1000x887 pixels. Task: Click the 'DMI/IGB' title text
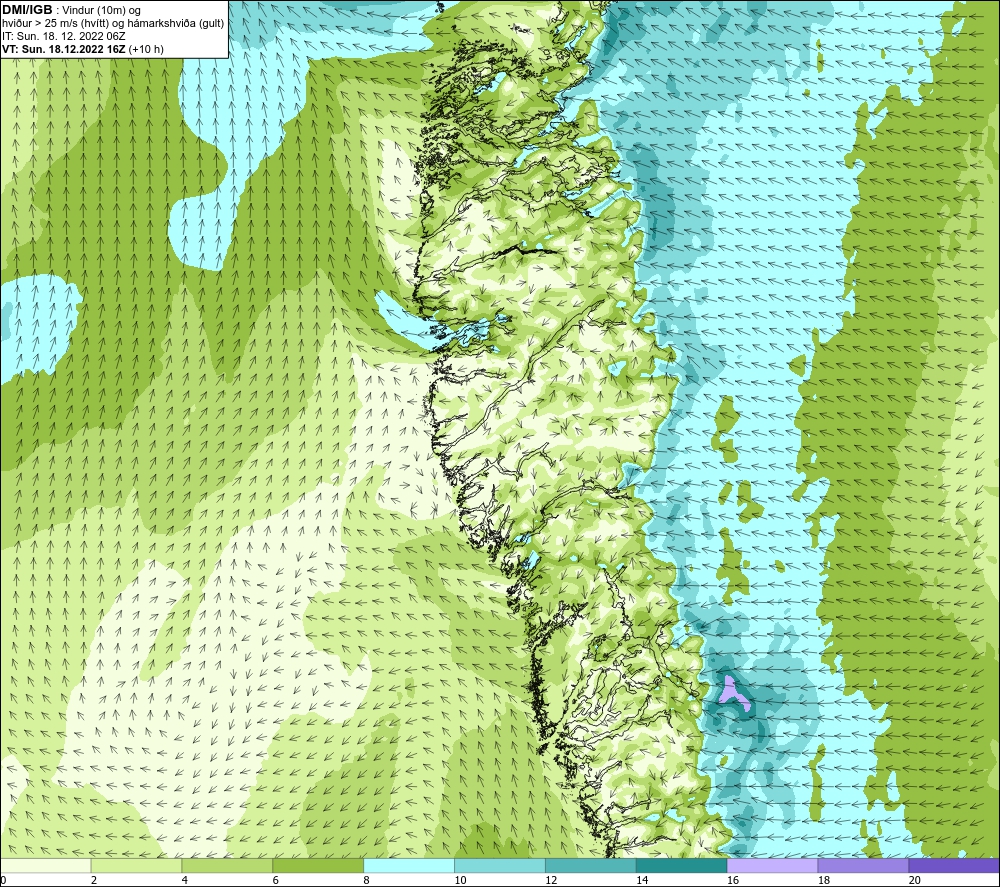[x=27, y=10]
